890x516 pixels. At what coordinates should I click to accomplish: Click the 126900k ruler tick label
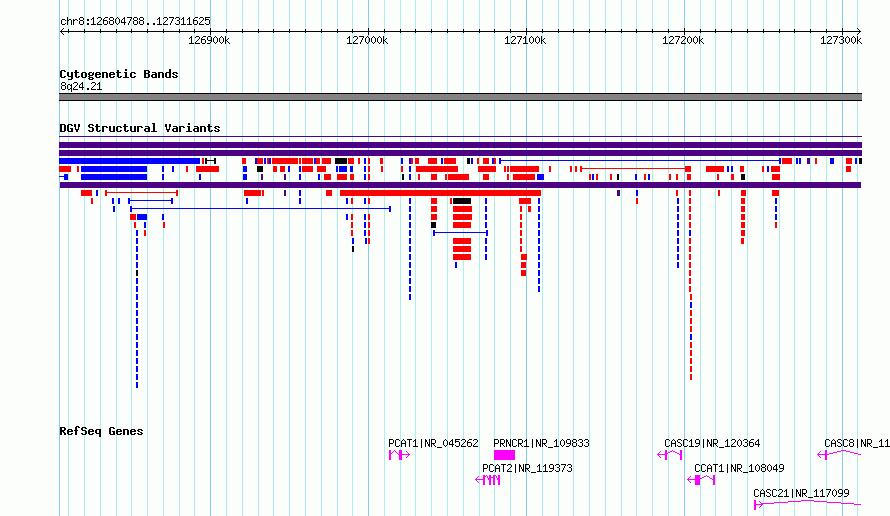coord(209,40)
